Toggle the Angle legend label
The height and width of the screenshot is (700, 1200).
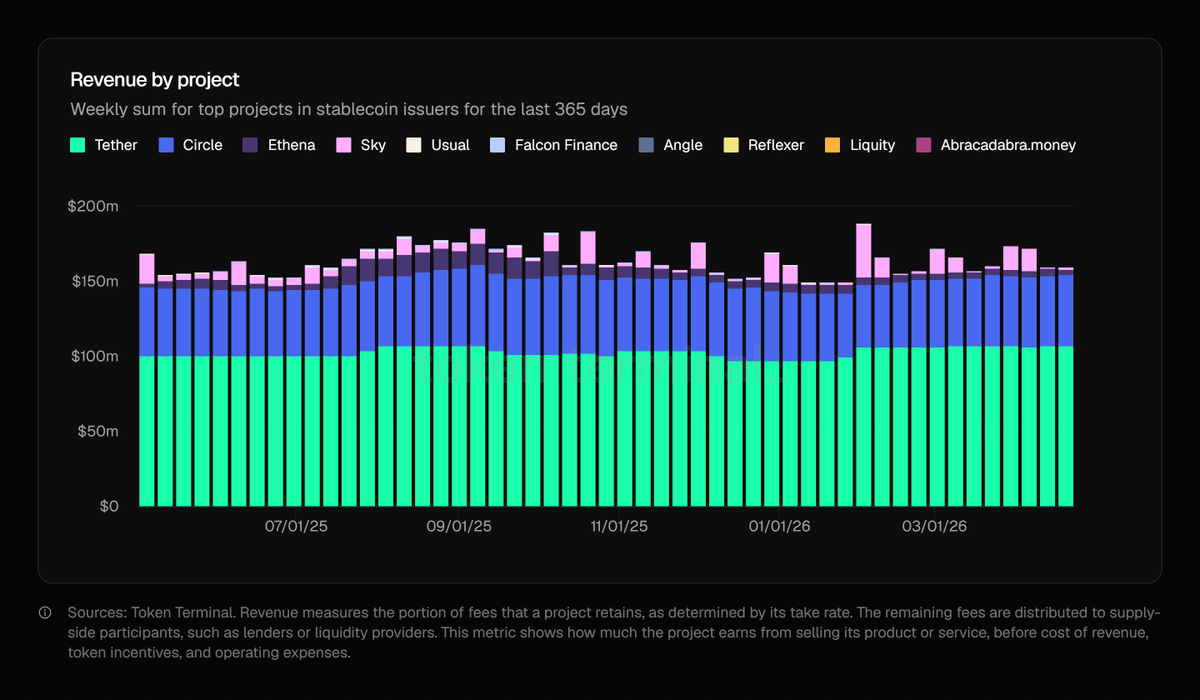[683, 145]
